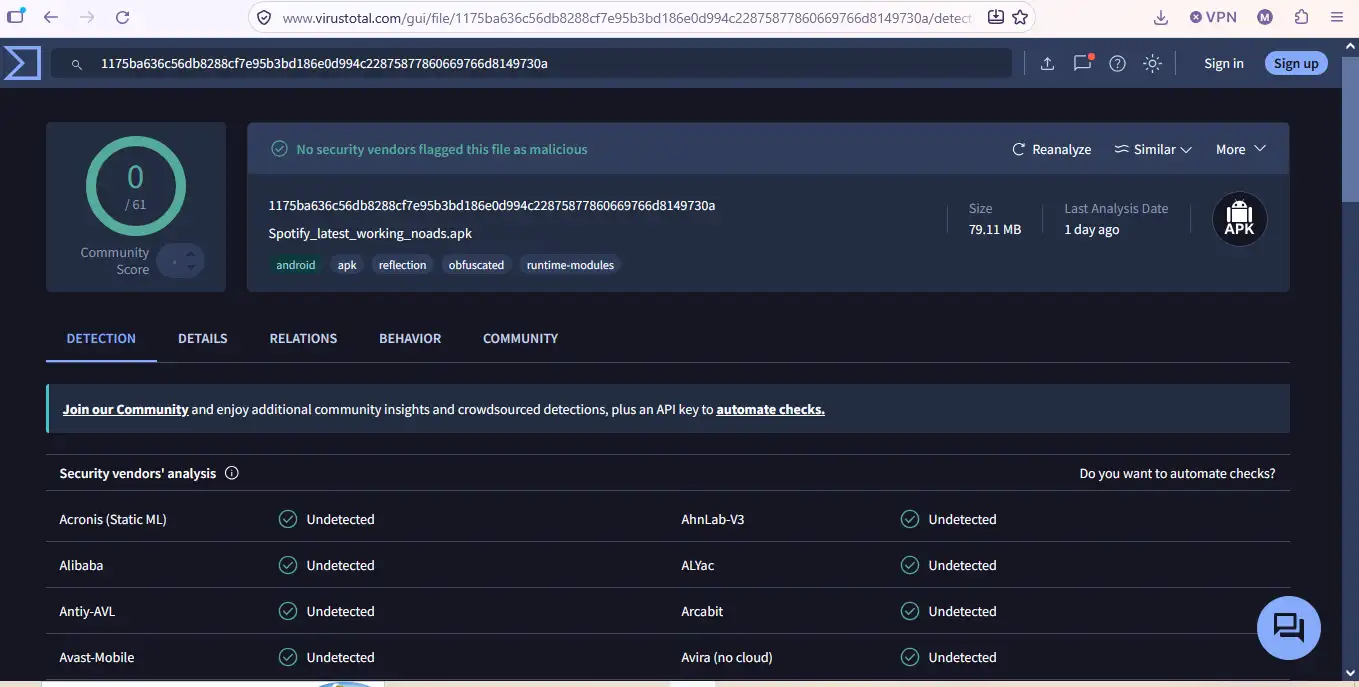Screen dimensions: 1359x687
Task: Click the android tag
Action: click(x=296, y=265)
